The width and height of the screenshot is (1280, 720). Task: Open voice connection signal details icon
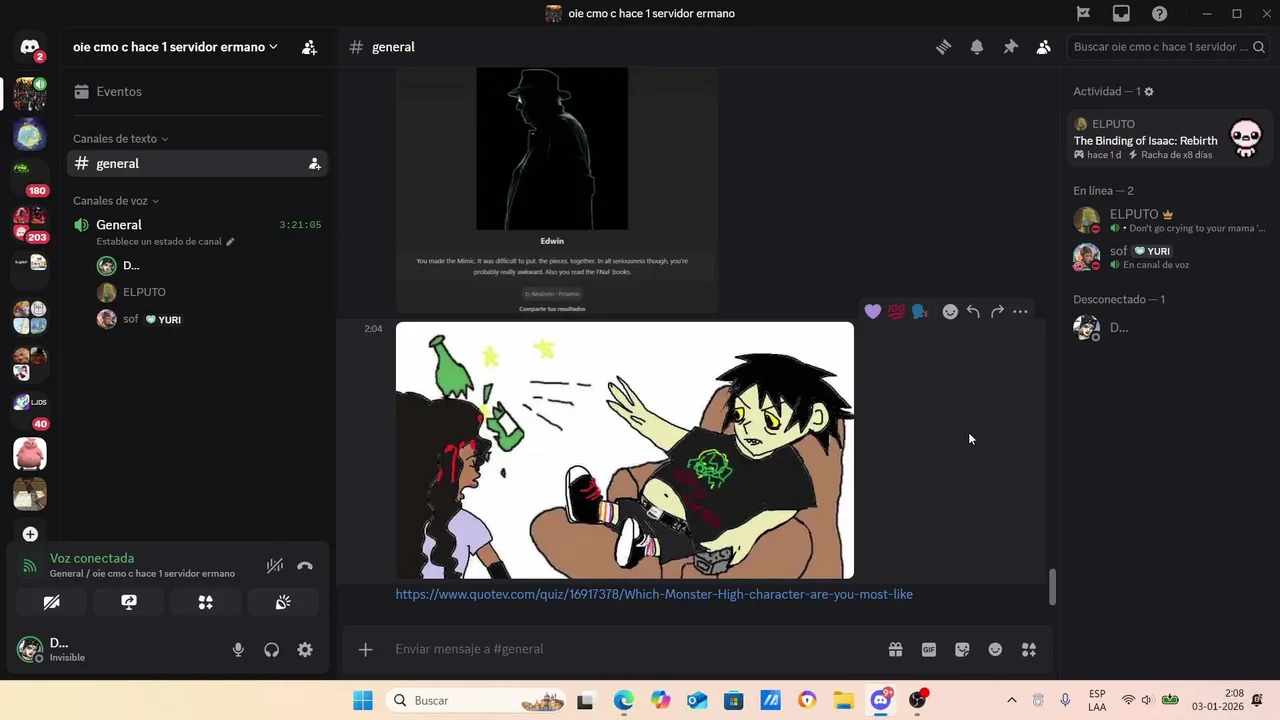tap(30, 565)
